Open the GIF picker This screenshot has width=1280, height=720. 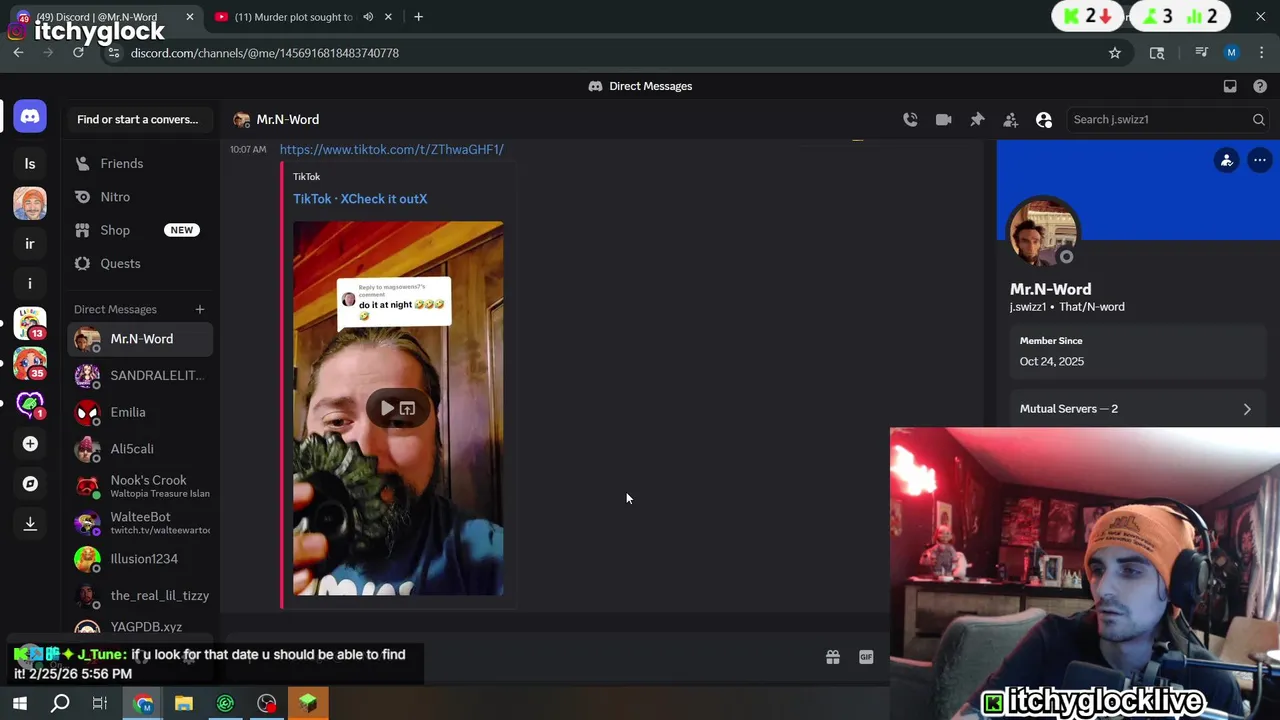pos(866,657)
